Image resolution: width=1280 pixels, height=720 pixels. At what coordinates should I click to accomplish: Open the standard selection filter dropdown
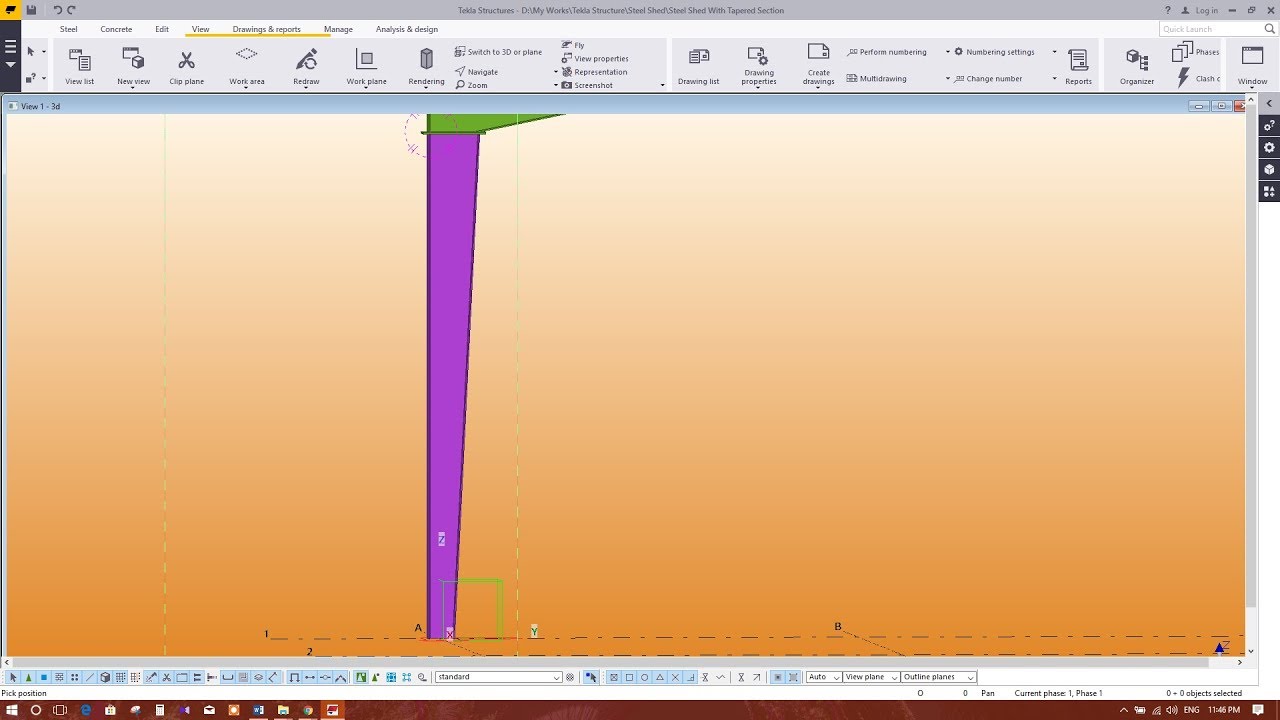[x=556, y=677]
